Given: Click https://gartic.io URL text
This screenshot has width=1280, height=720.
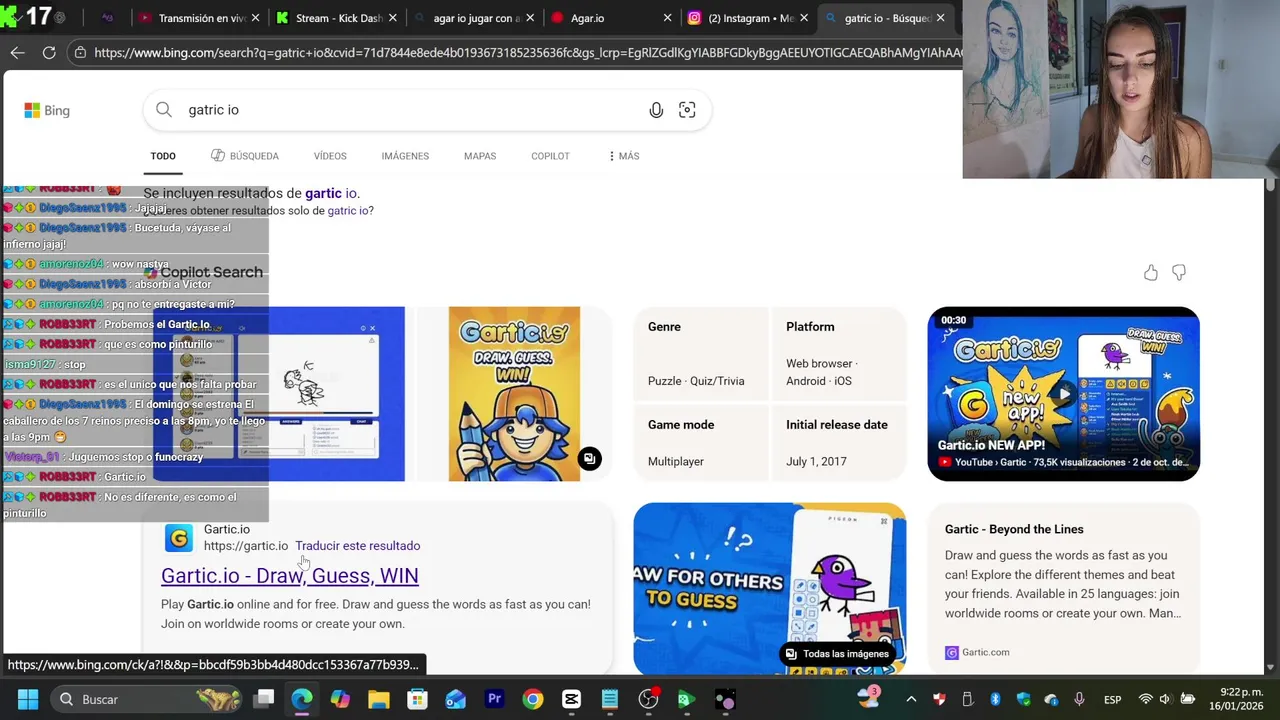Looking at the screenshot, I should pyautogui.click(x=246, y=546).
